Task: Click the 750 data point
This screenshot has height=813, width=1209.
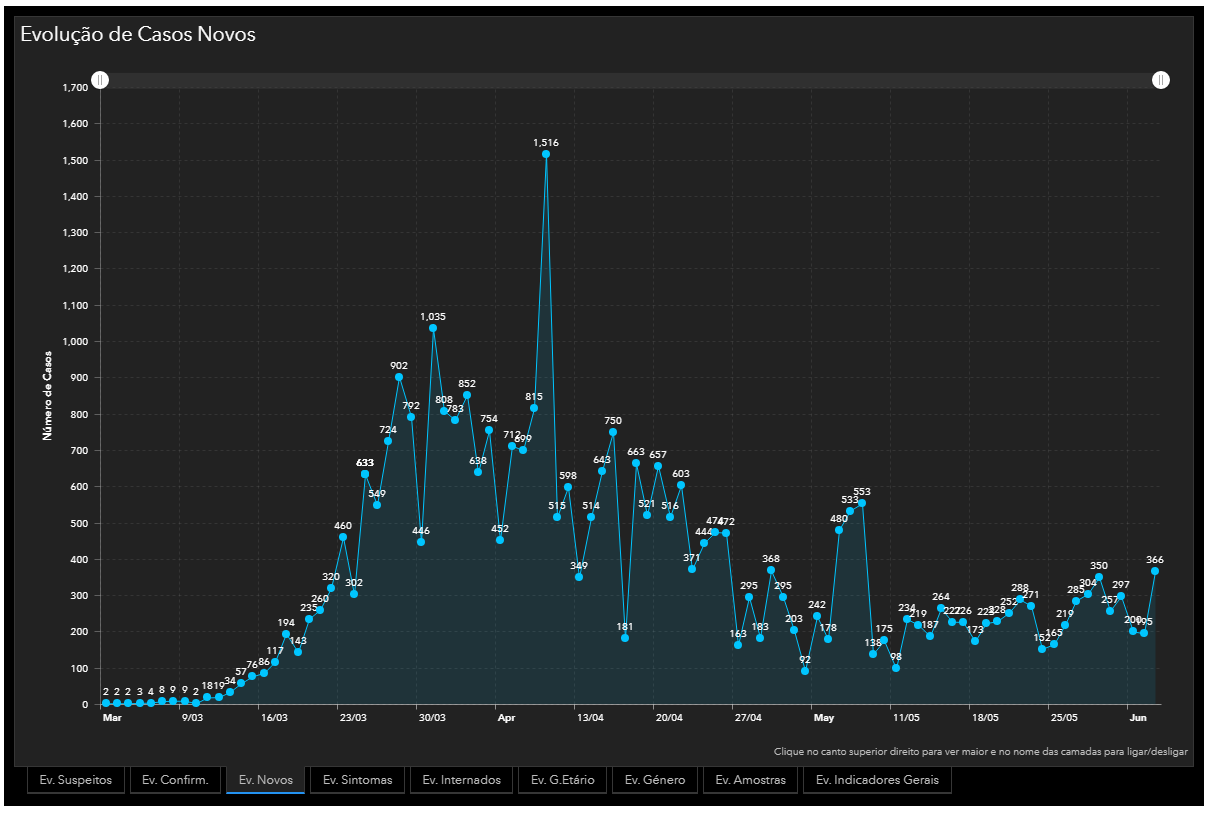Action: (x=613, y=432)
